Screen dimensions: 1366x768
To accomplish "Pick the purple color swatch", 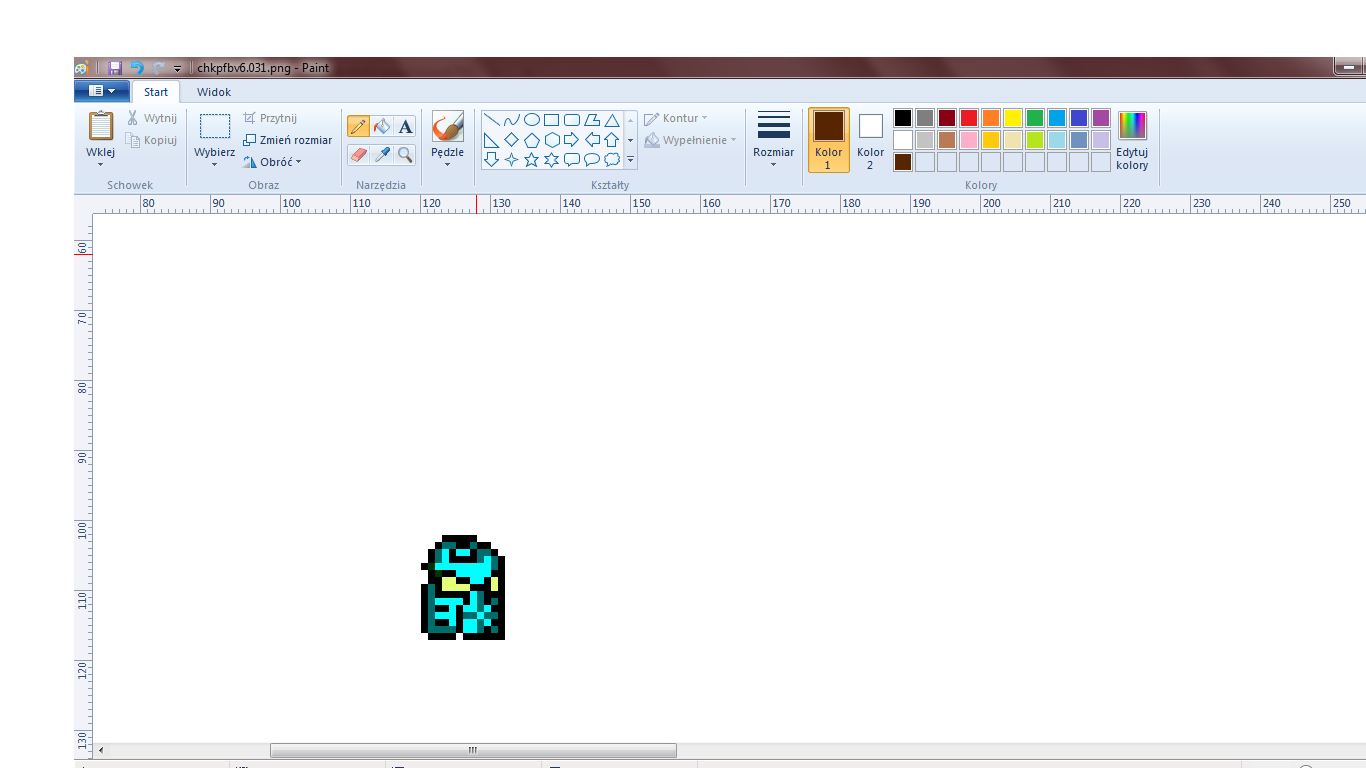I will [x=1101, y=118].
